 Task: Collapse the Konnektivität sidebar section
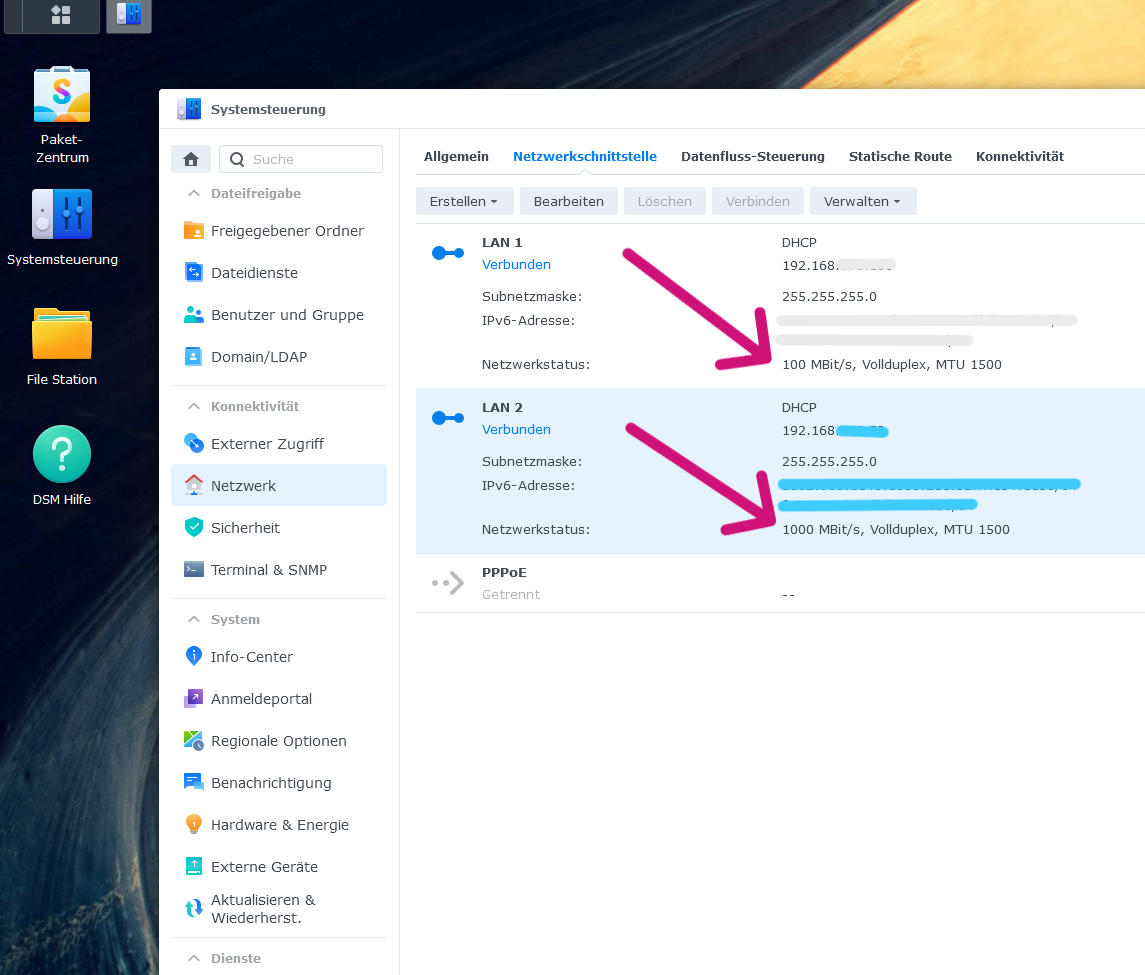click(x=194, y=406)
